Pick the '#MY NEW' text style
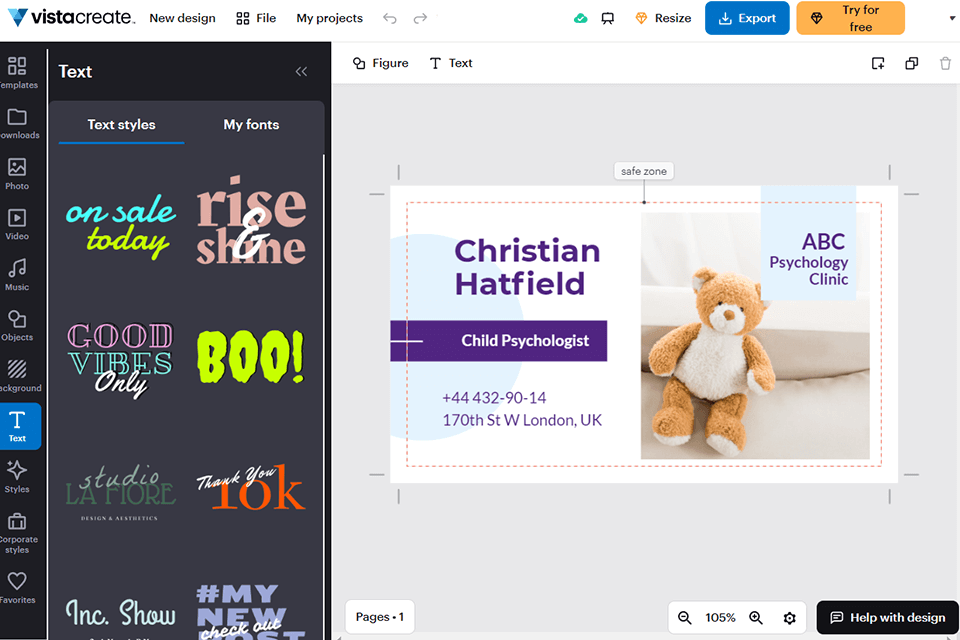 [x=251, y=611]
